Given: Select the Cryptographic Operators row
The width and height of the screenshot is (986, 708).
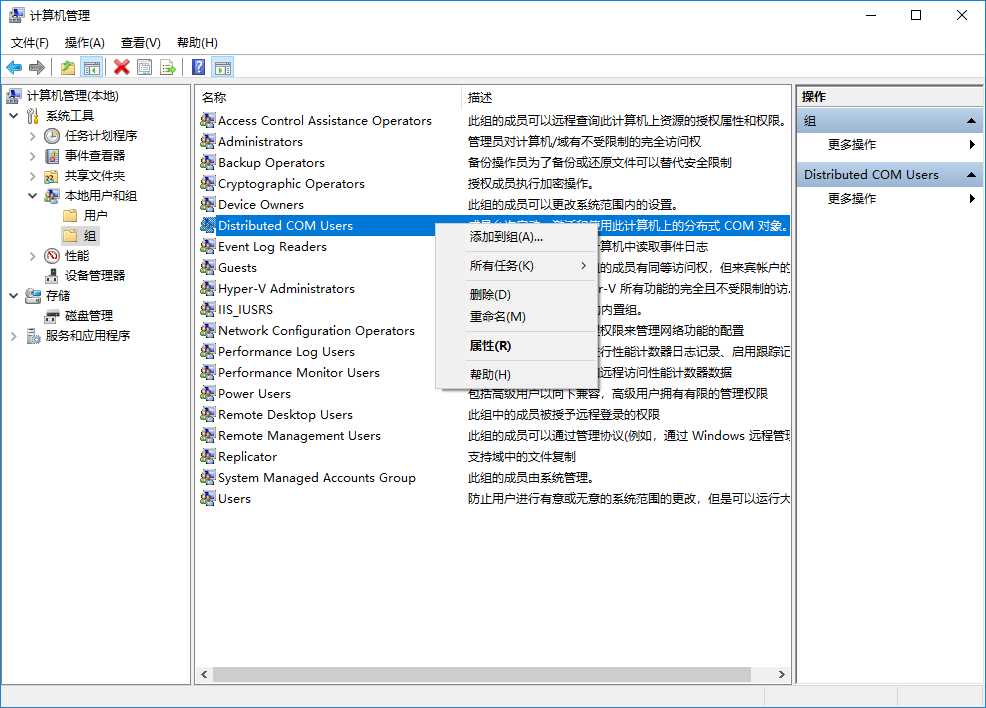Looking at the screenshot, I should point(494,184).
